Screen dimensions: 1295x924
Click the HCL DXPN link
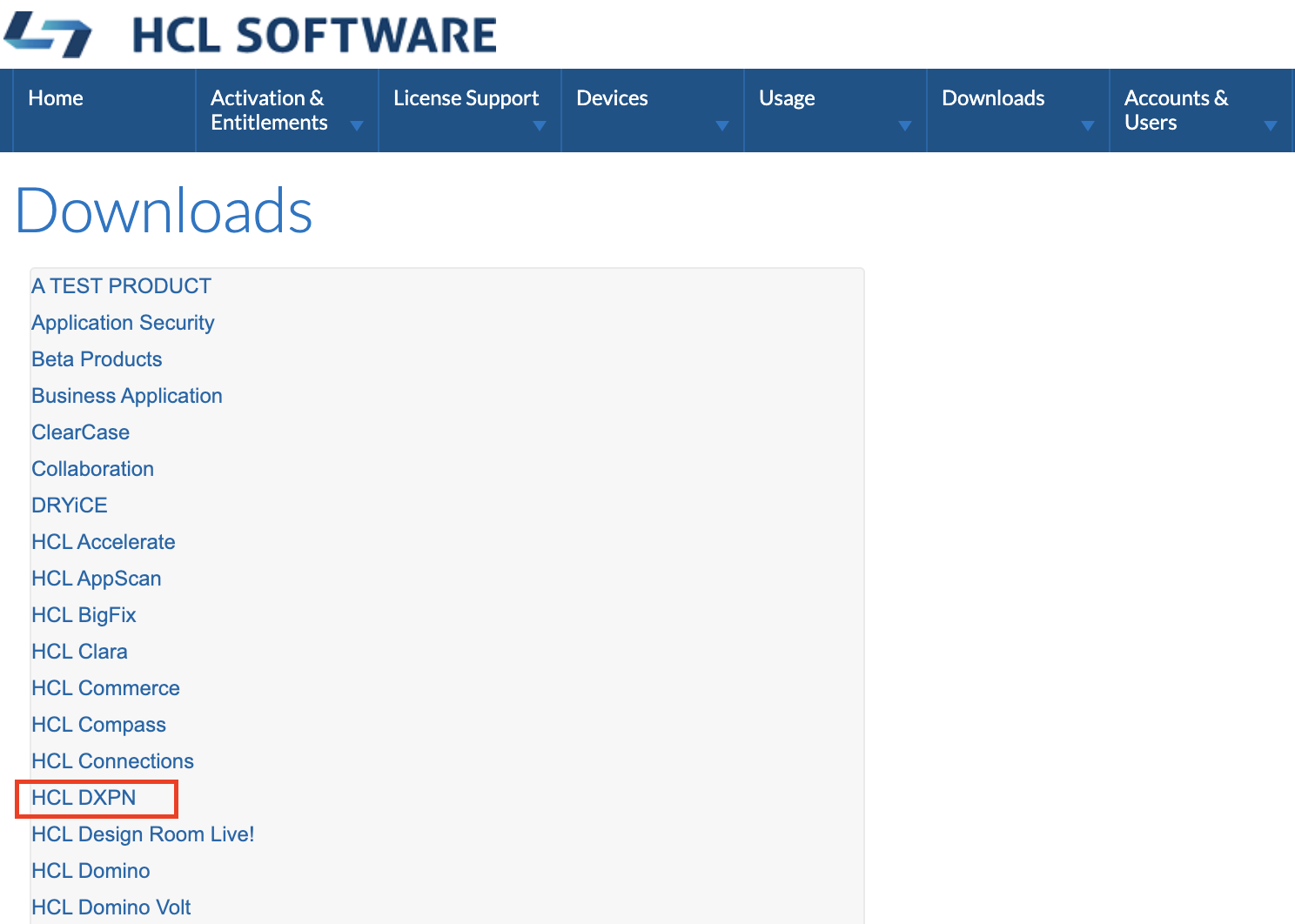point(84,798)
